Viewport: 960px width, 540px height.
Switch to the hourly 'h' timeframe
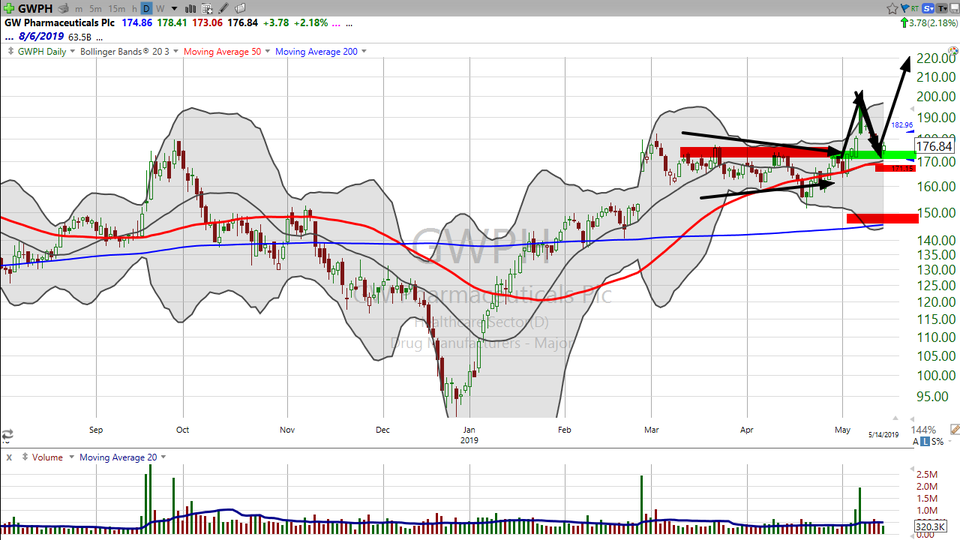tap(134, 9)
